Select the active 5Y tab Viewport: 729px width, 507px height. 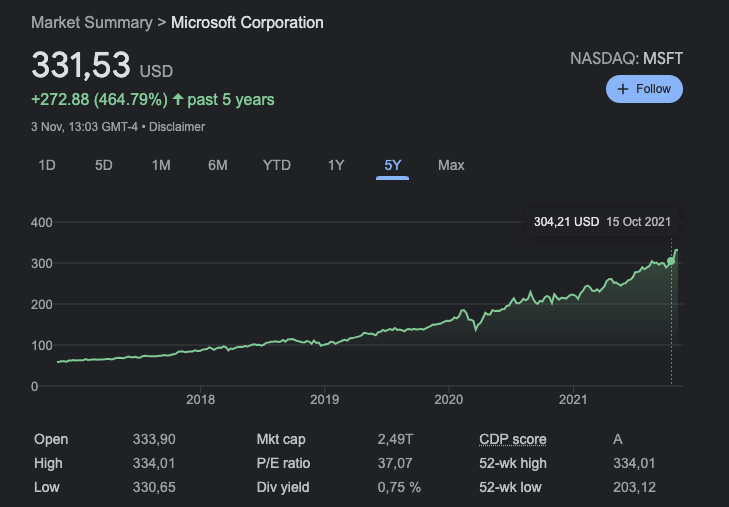tap(392, 165)
